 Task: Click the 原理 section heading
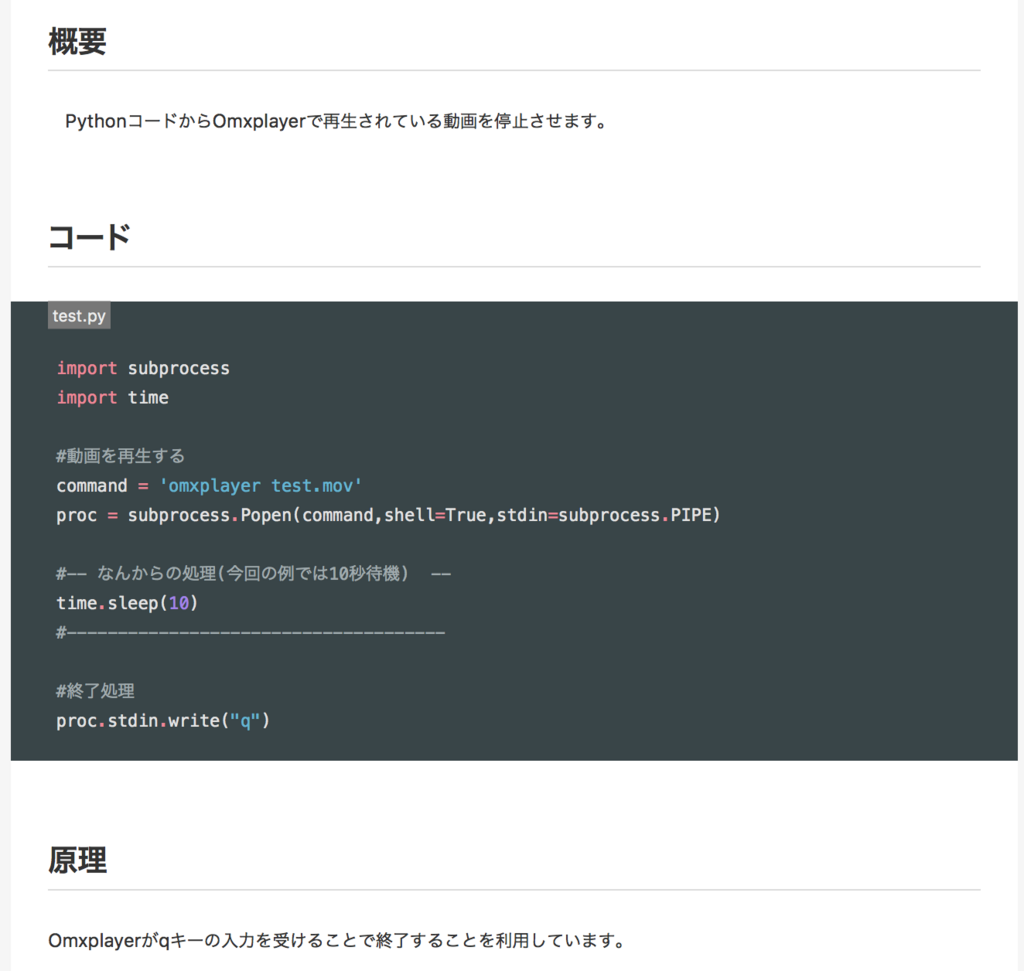pos(77,860)
